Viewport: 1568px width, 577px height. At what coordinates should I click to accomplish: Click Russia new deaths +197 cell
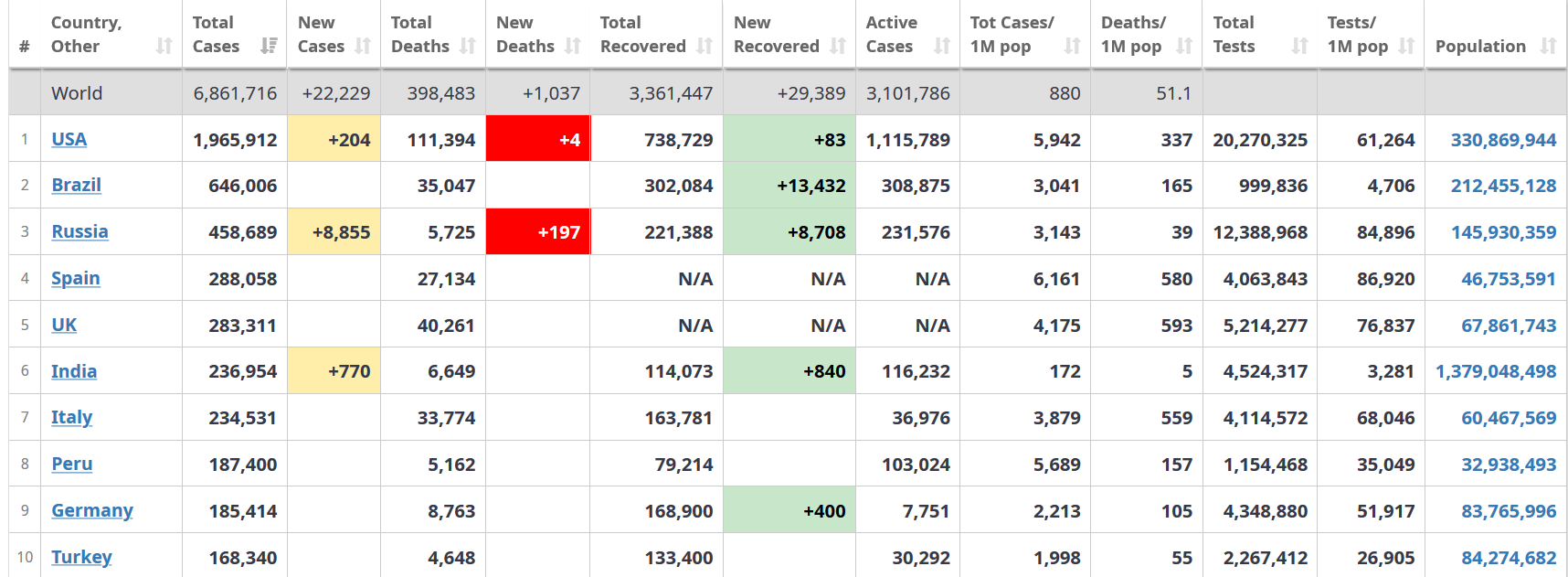click(x=538, y=232)
